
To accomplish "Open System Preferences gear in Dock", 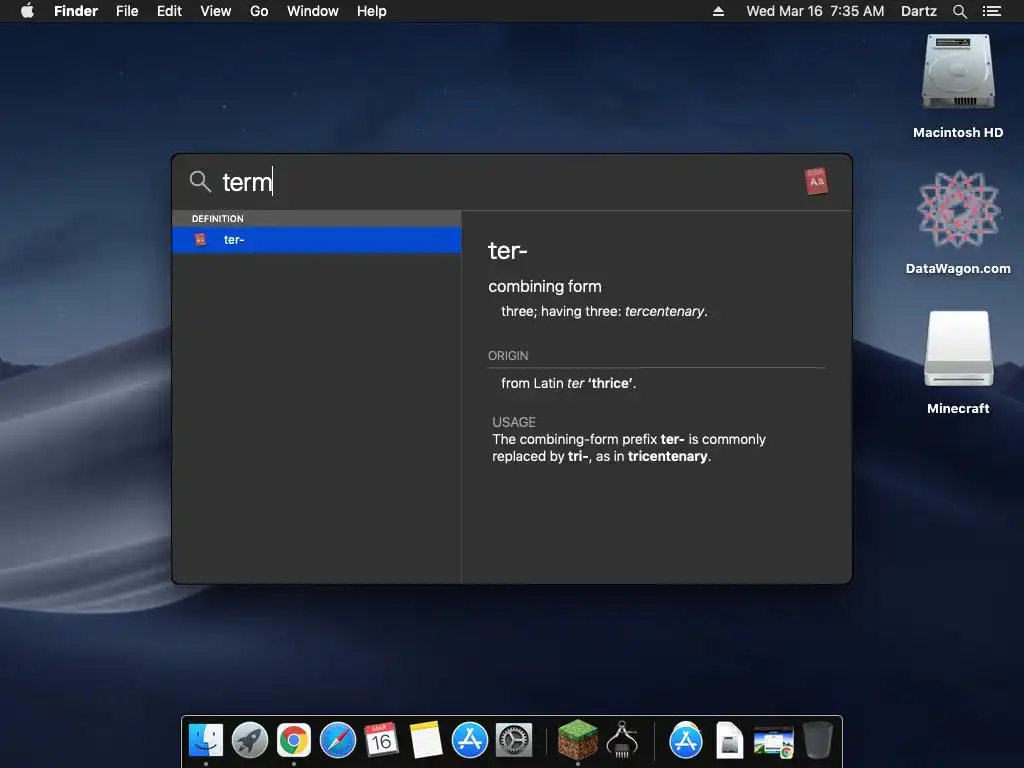I will pyautogui.click(x=514, y=740).
